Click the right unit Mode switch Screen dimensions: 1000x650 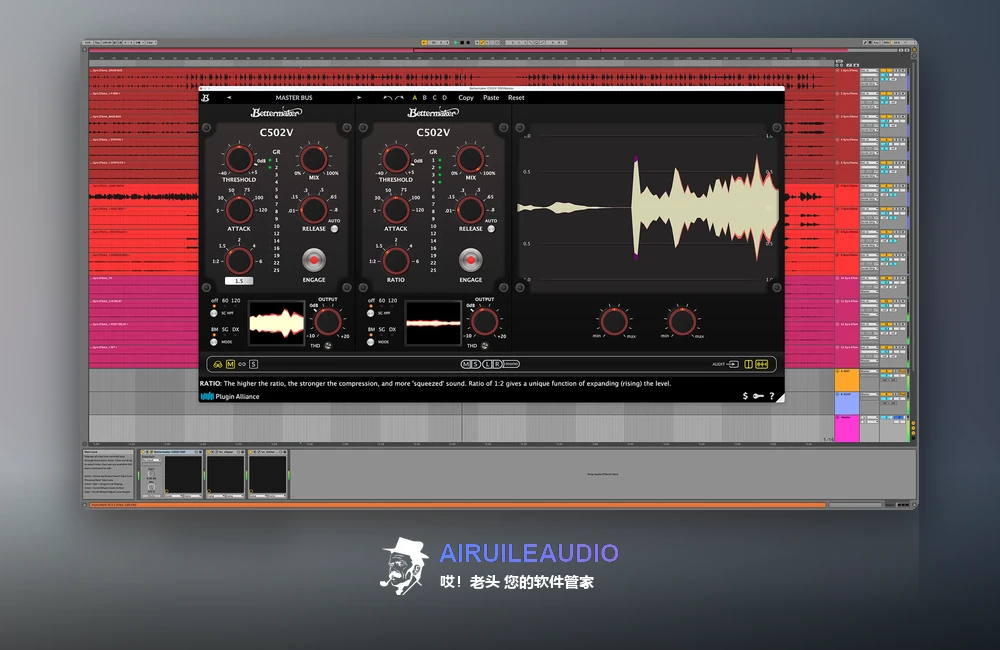[371, 342]
